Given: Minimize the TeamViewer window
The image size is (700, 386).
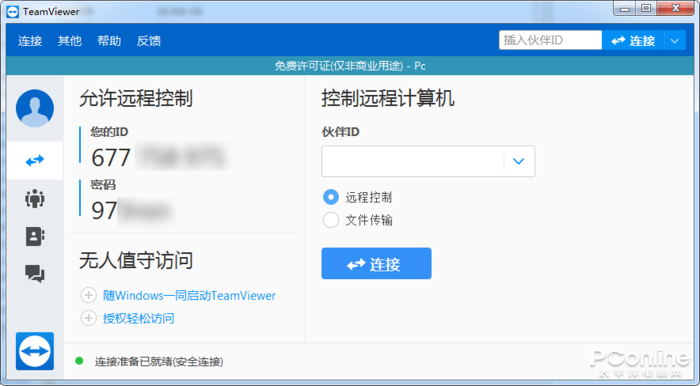Looking at the screenshot, I should click(x=625, y=8).
